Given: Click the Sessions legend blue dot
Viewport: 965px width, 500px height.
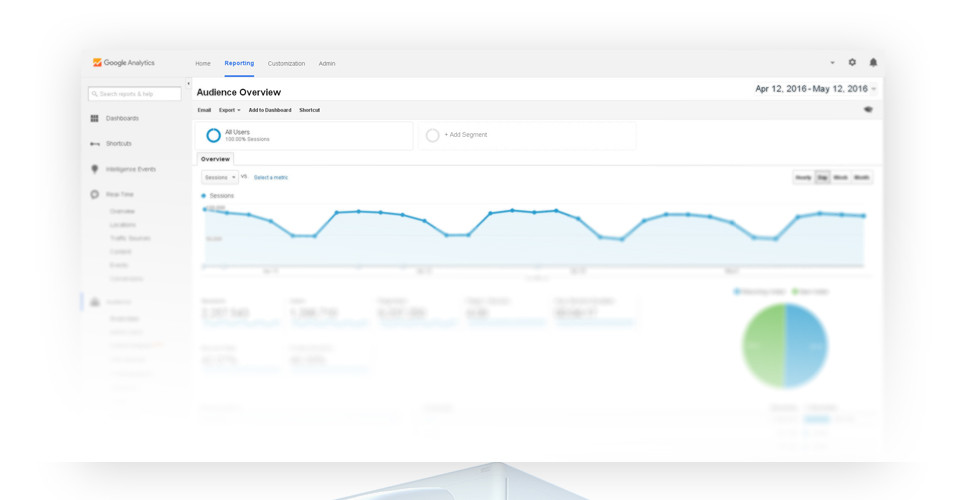Looking at the screenshot, I should (204, 196).
